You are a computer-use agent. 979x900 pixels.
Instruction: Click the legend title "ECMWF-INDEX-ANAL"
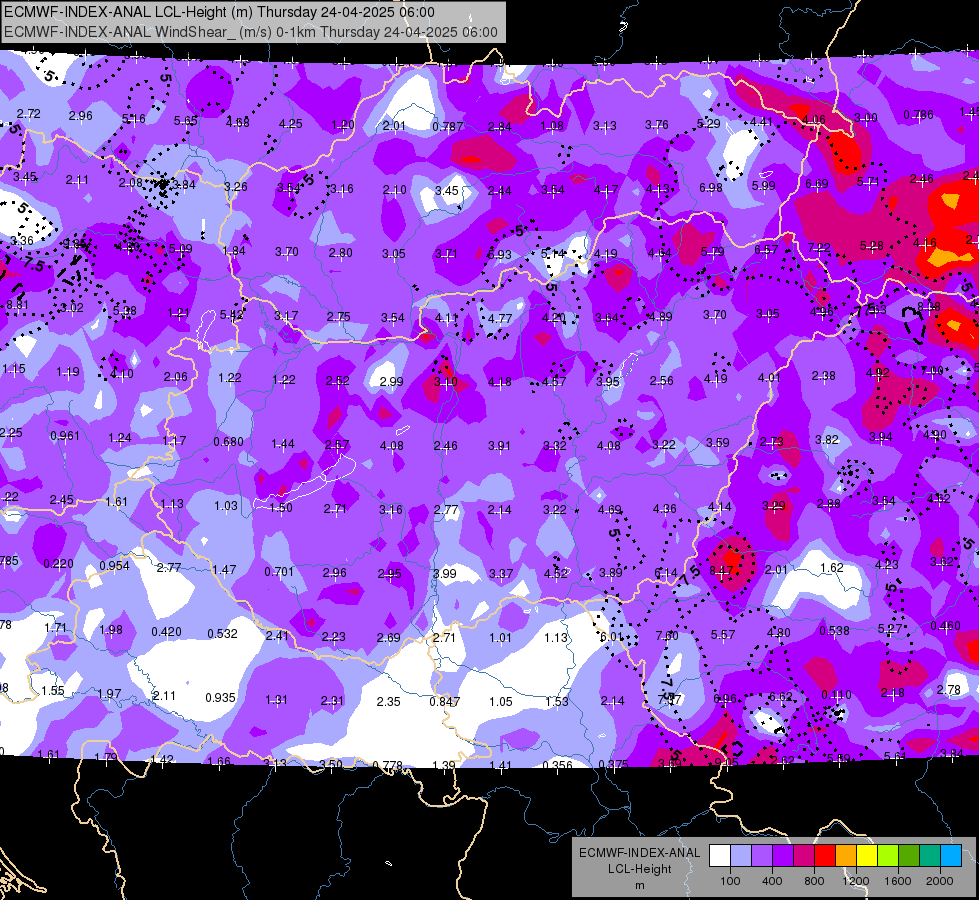(639, 853)
